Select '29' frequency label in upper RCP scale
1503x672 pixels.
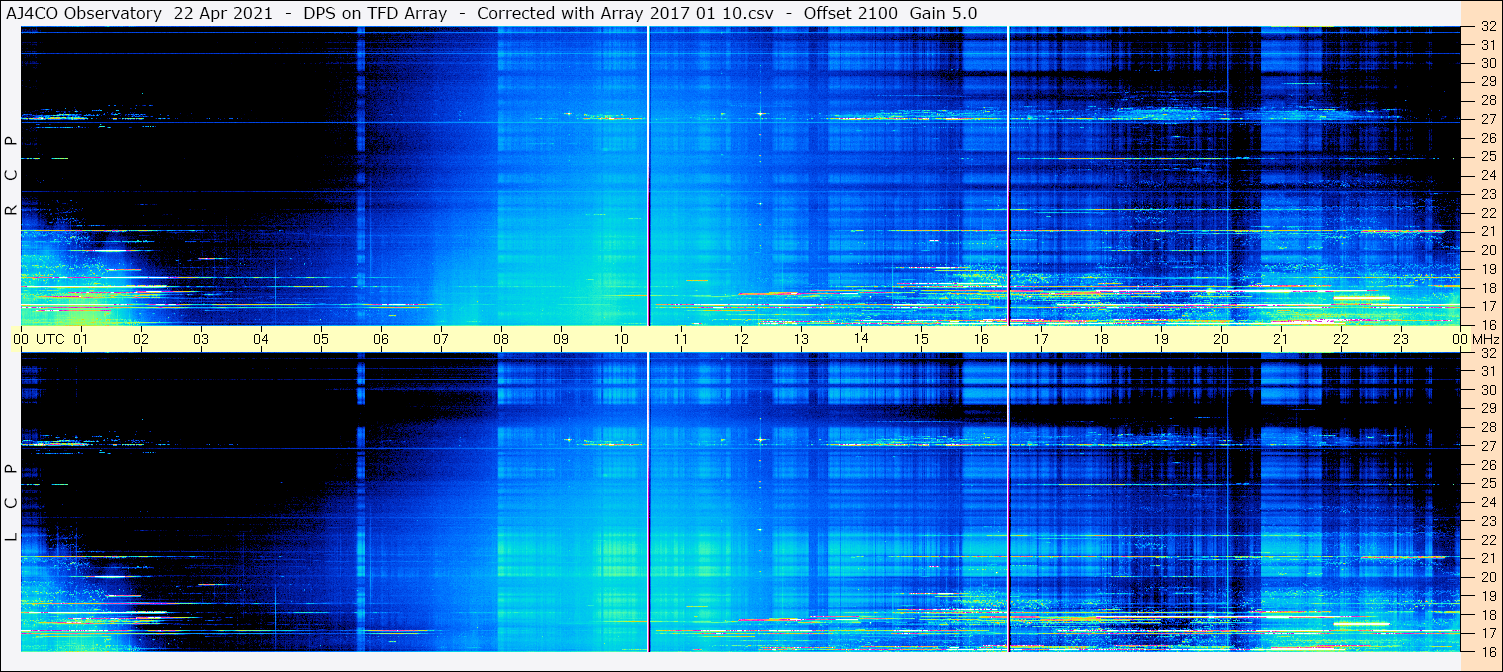coord(1487,82)
